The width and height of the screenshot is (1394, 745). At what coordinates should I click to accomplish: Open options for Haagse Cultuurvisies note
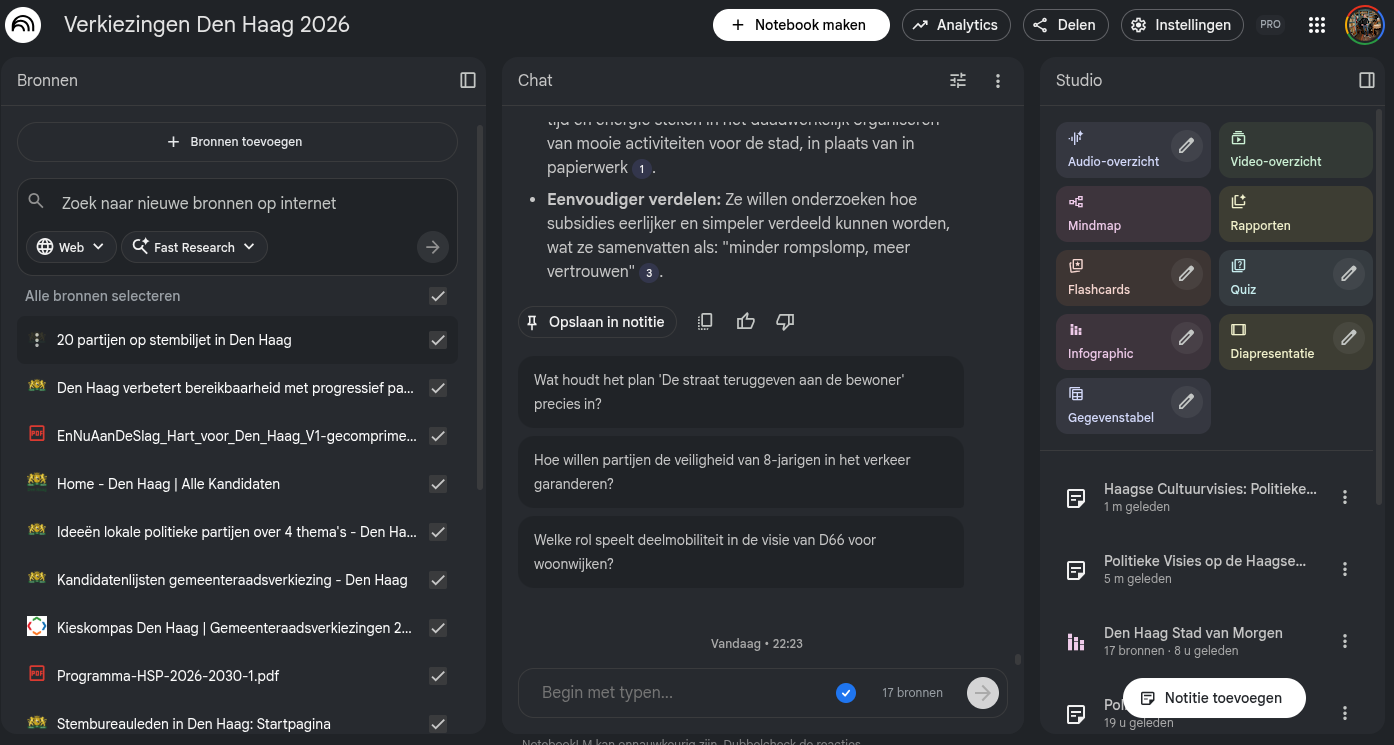(x=1344, y=497)
